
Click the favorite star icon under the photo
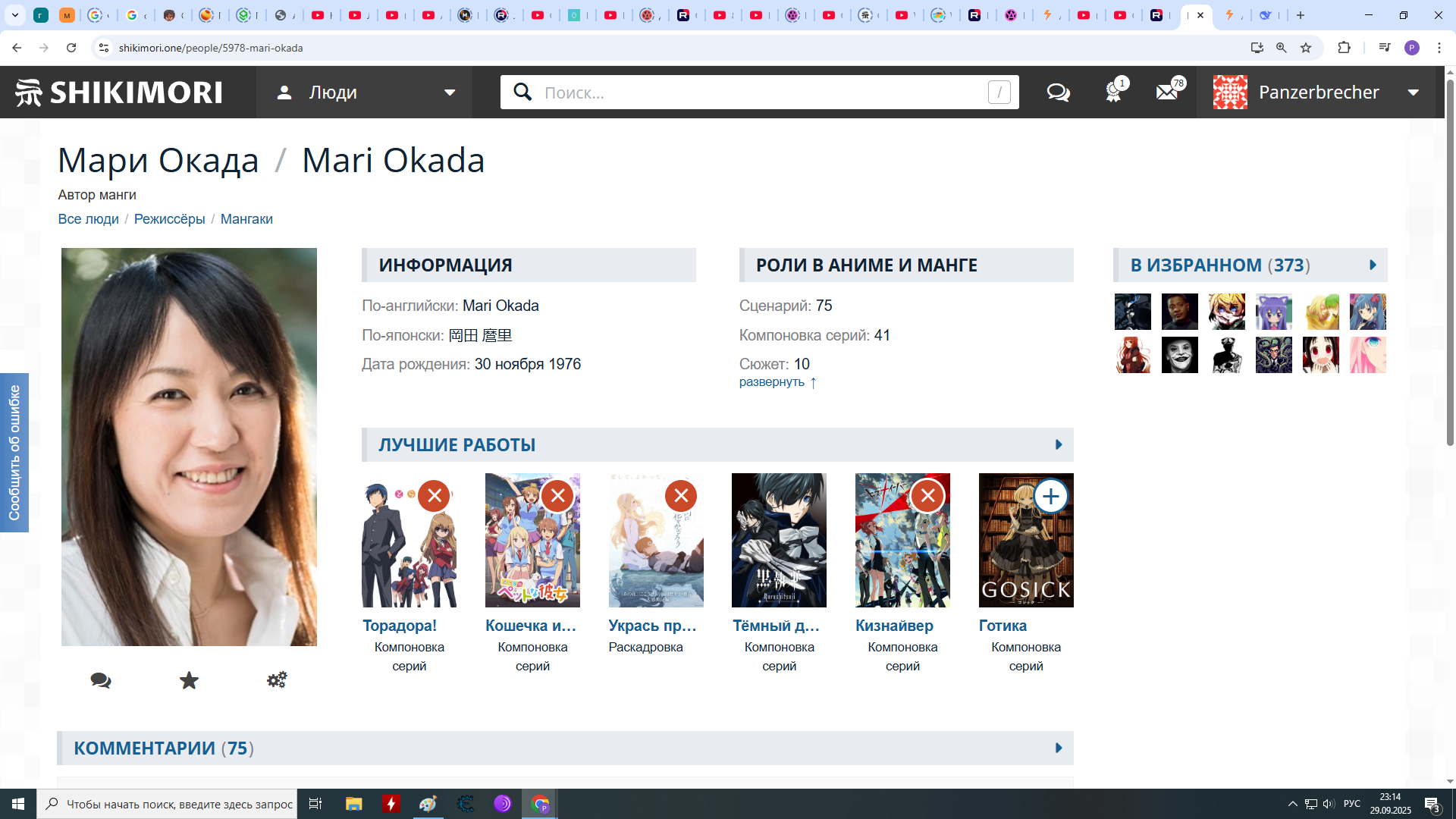pos(189,680)
